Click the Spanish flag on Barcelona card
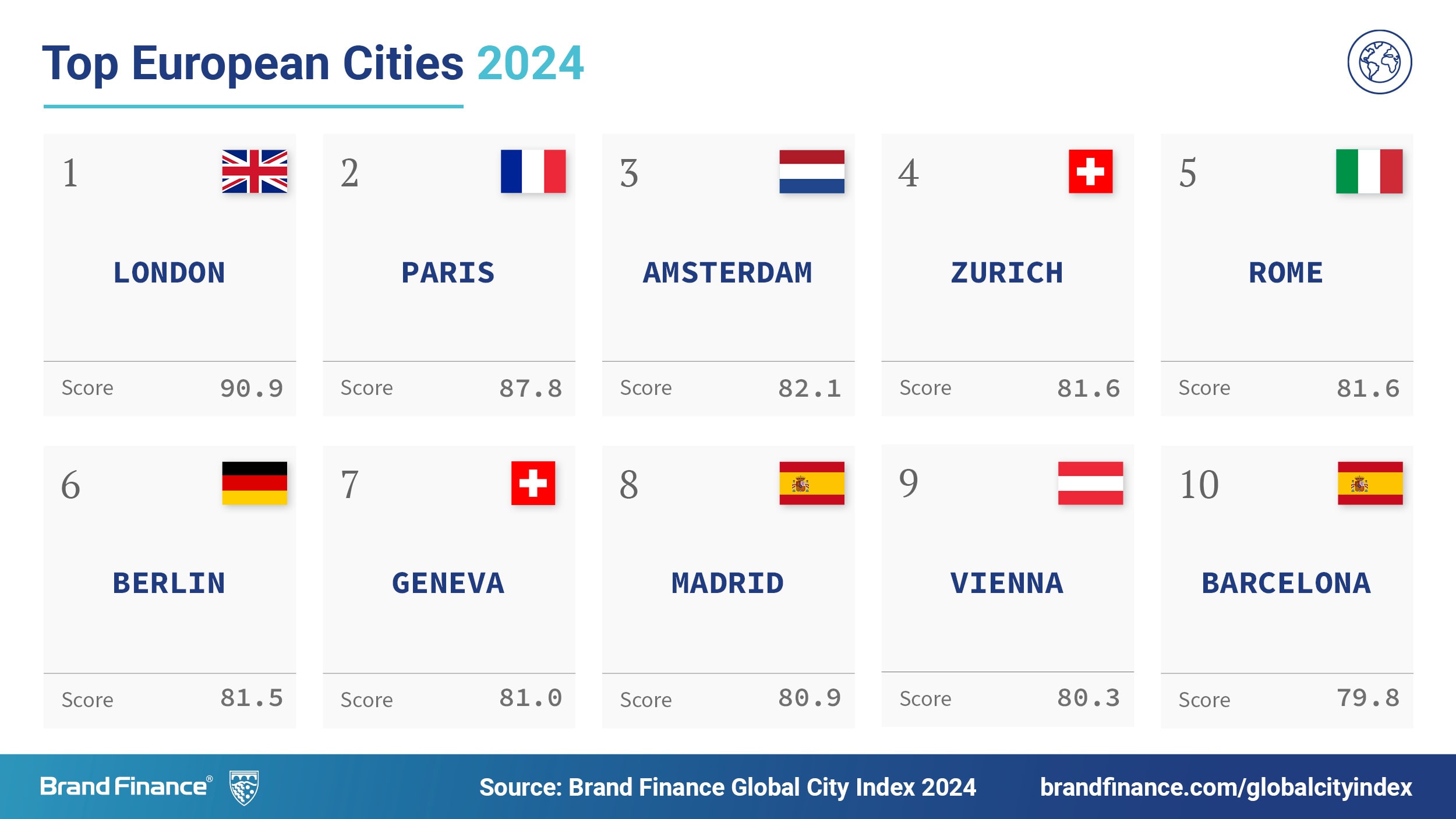Image resolution: width=1456 pixels, height=819 pixels. click(1370, 483)
